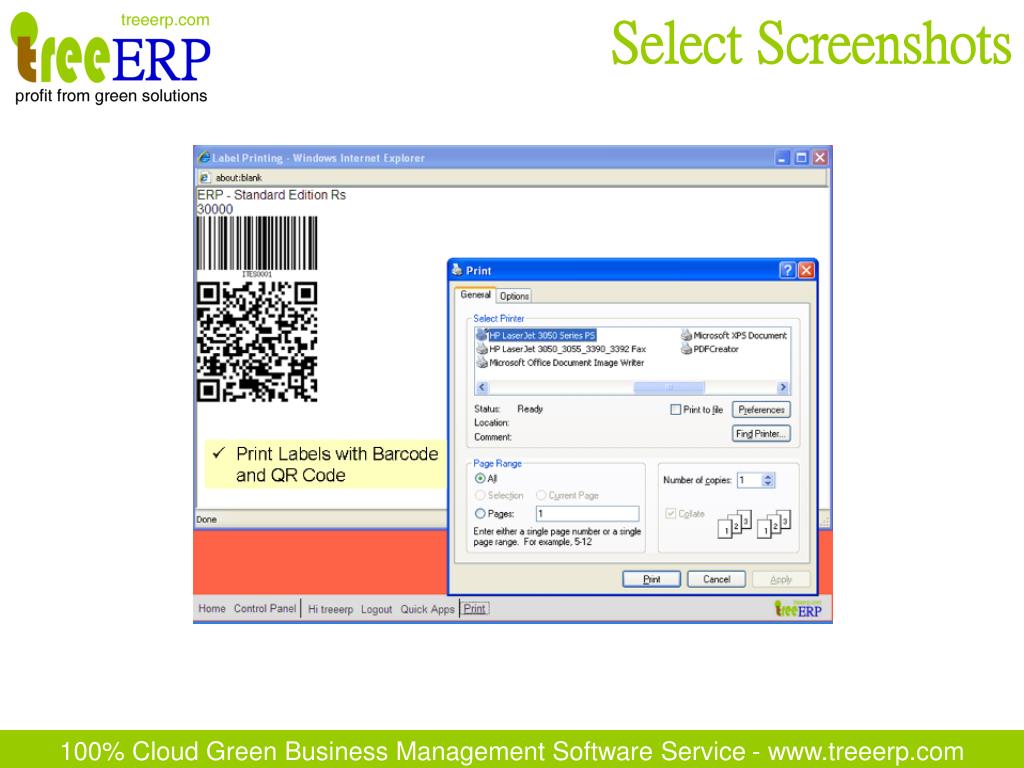Open printer Preferences
Viewport: 1024px width, 768px height.
point(761,409)
